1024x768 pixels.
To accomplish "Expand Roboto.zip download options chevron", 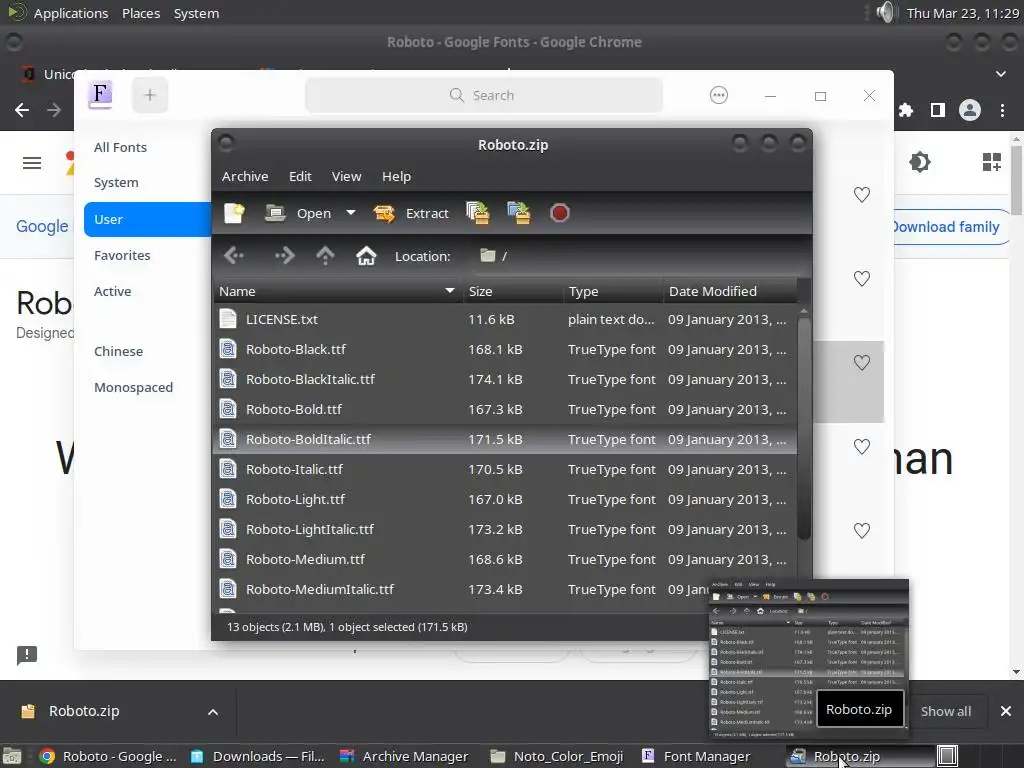I will (213, 712).
